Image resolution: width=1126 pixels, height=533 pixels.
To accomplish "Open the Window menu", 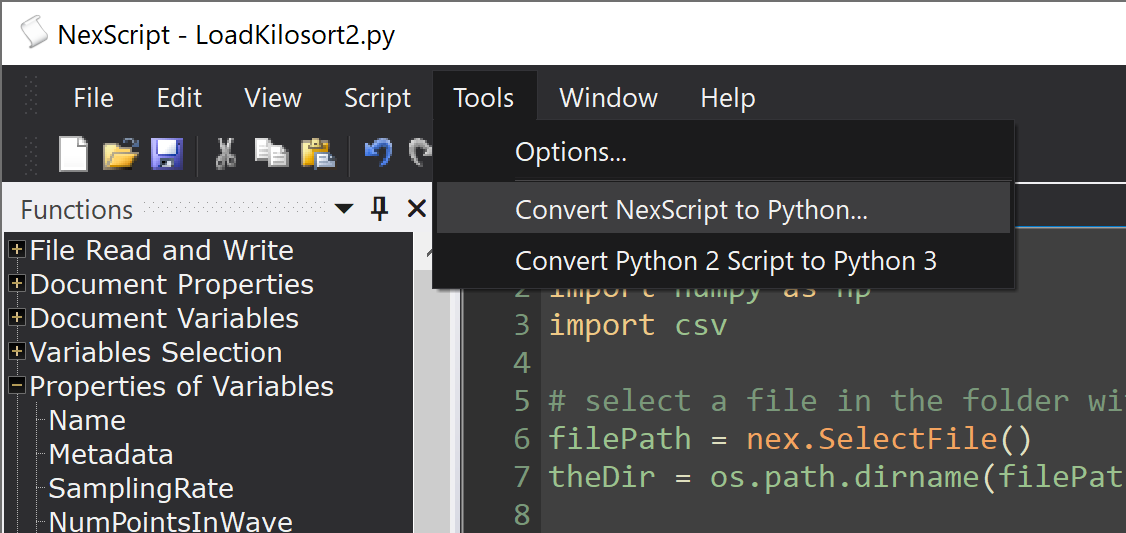I will (608, 98).
